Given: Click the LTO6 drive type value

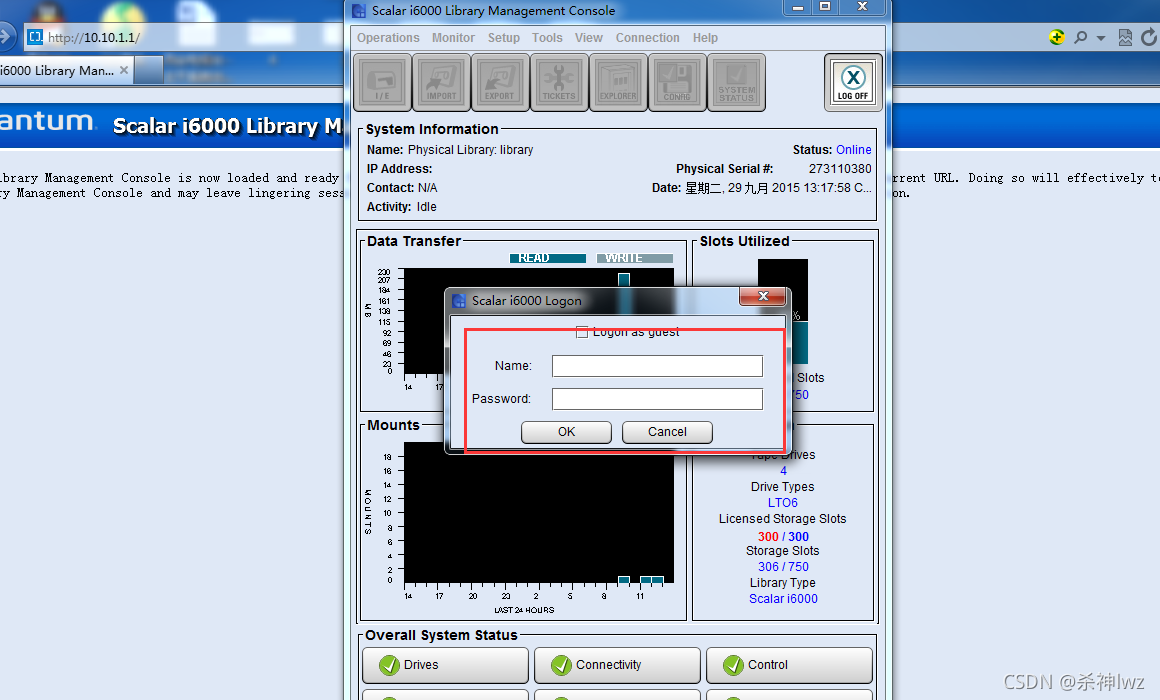Looking at the screenshot, I should point(783,502).
